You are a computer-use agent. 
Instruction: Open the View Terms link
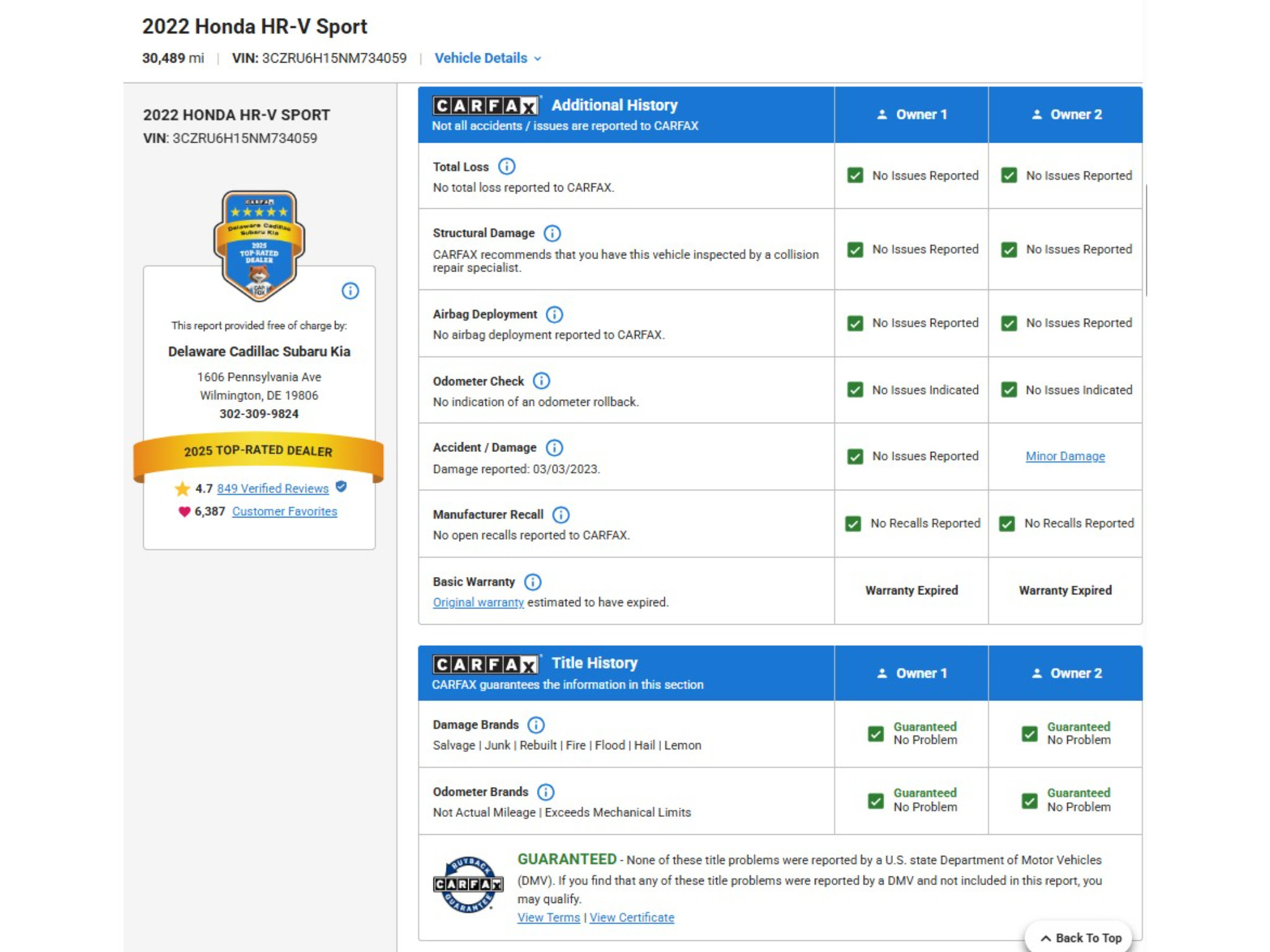[x=549, y=917]
